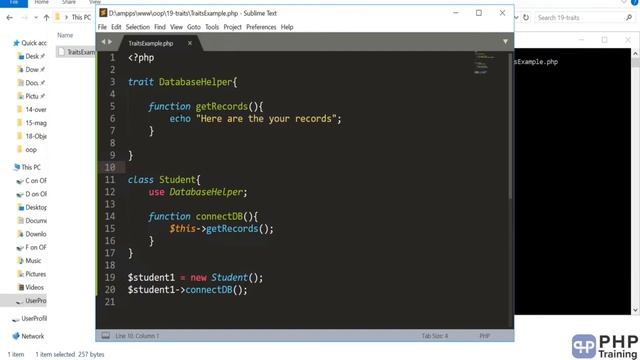Open the F on OF drive
Screen dimensions: 640x360
31,247
